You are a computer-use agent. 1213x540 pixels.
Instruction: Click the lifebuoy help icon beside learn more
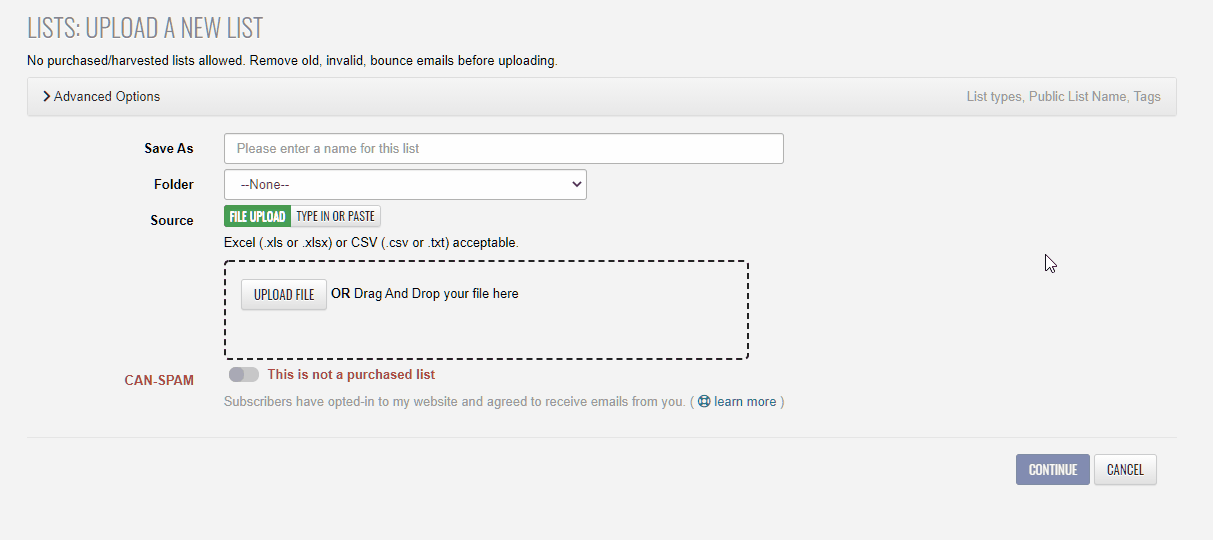click(x=704, y=402)
